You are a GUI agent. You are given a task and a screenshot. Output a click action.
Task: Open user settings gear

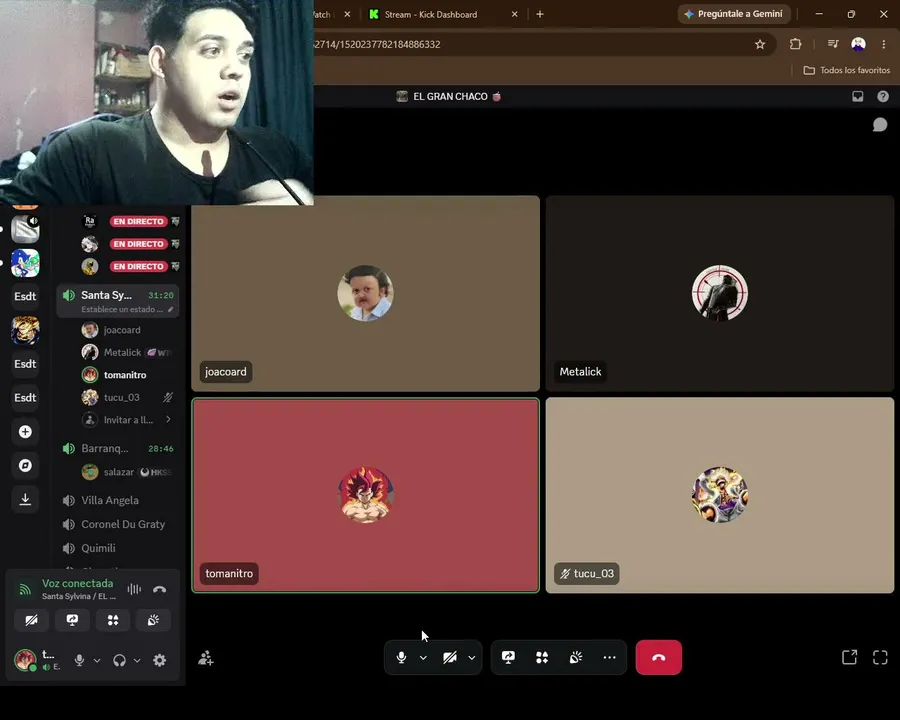point(160,660)
